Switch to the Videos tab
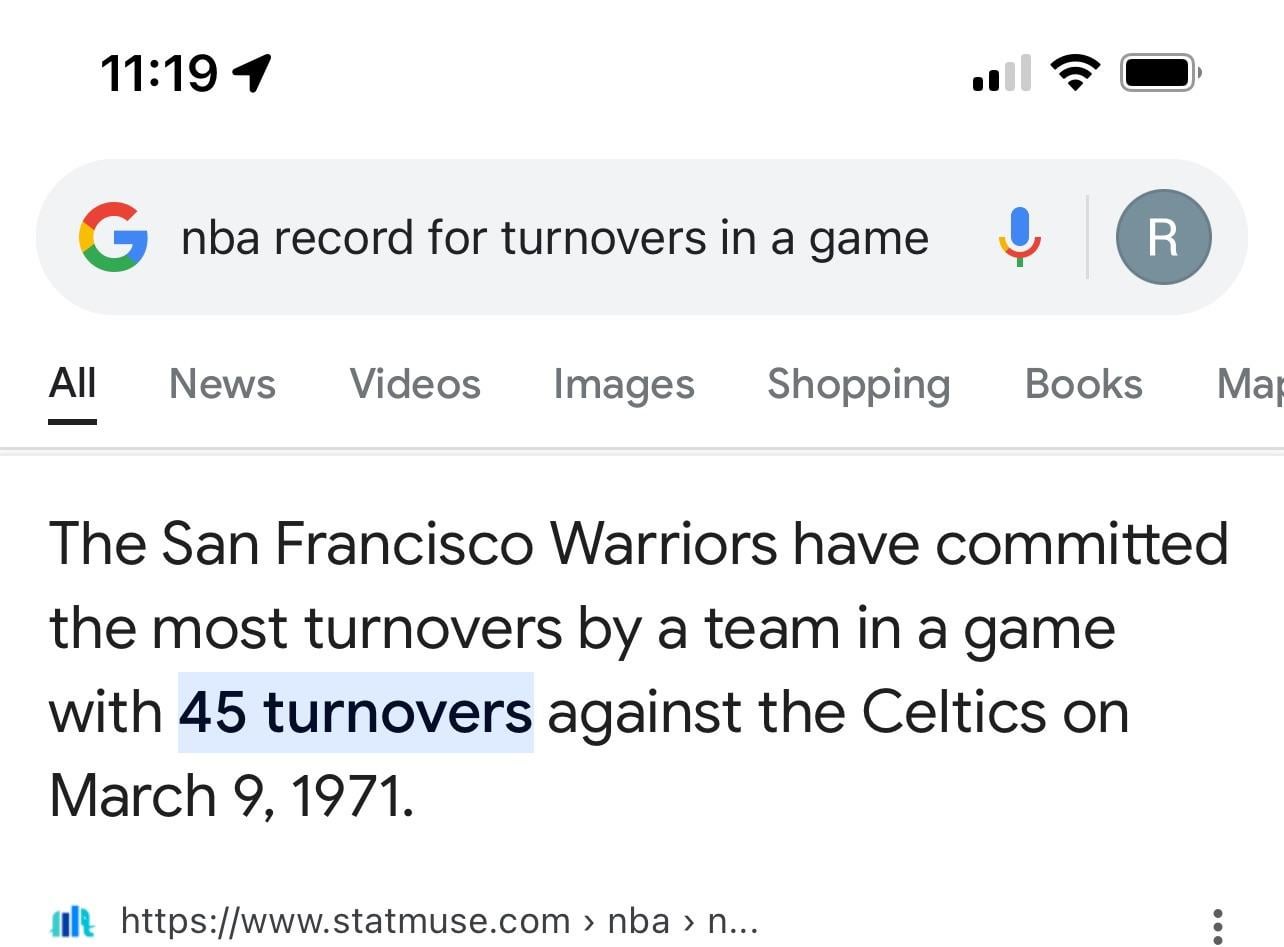Screen dimensions: 1284x947 click(x=415, y=384)
